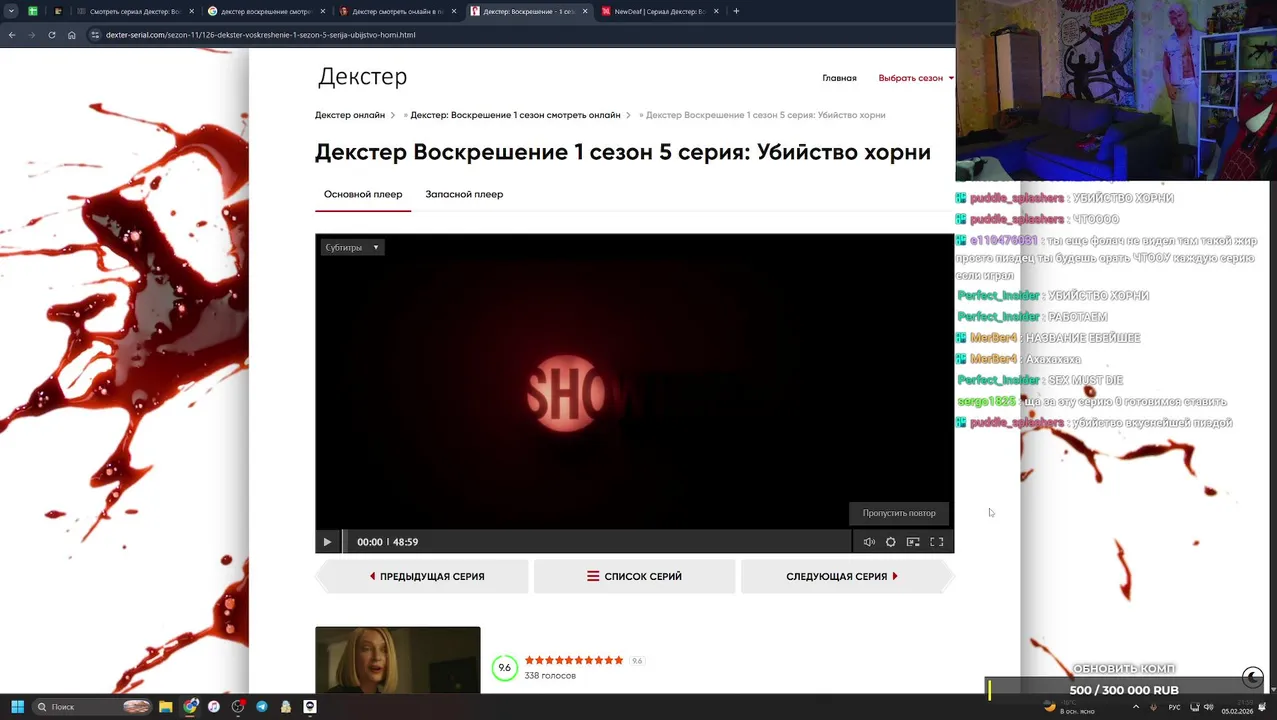Close the NewDeaf tab
Screen dimensions: 1277x720
coord(716,11)
